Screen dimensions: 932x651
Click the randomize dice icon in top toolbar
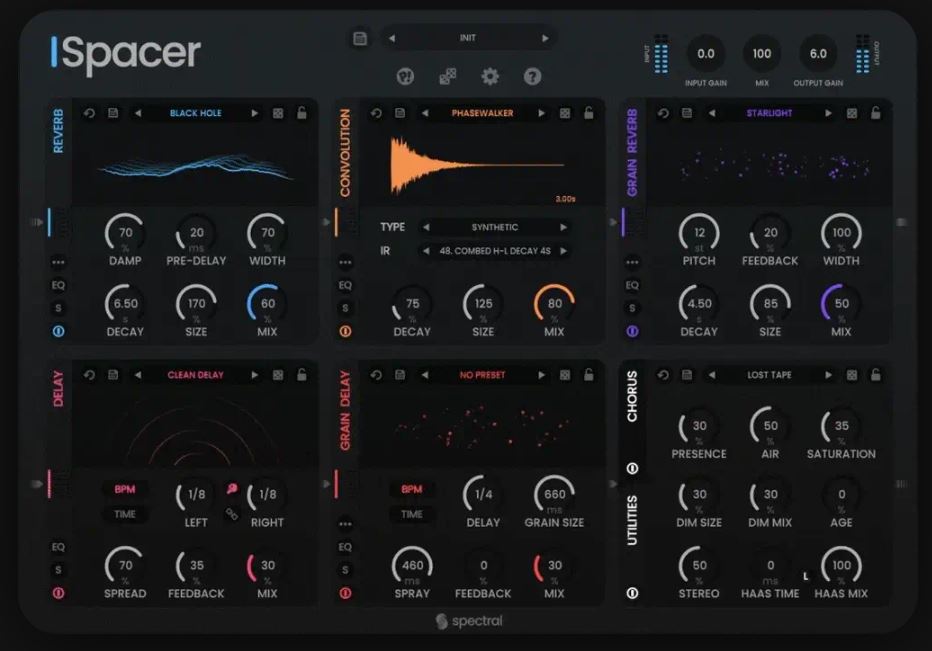(448, 77)
